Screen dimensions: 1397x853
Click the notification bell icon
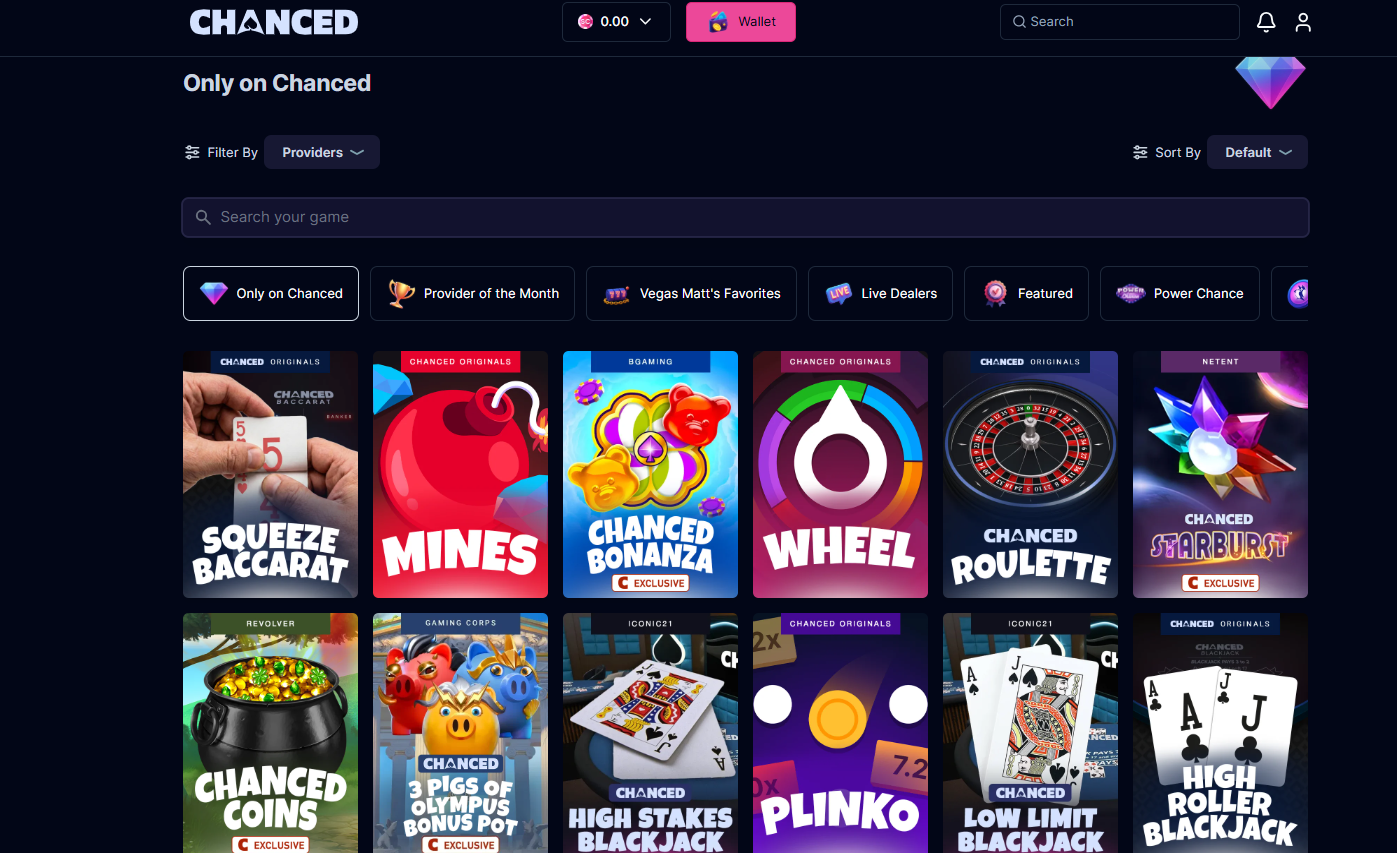point(1266,22)
